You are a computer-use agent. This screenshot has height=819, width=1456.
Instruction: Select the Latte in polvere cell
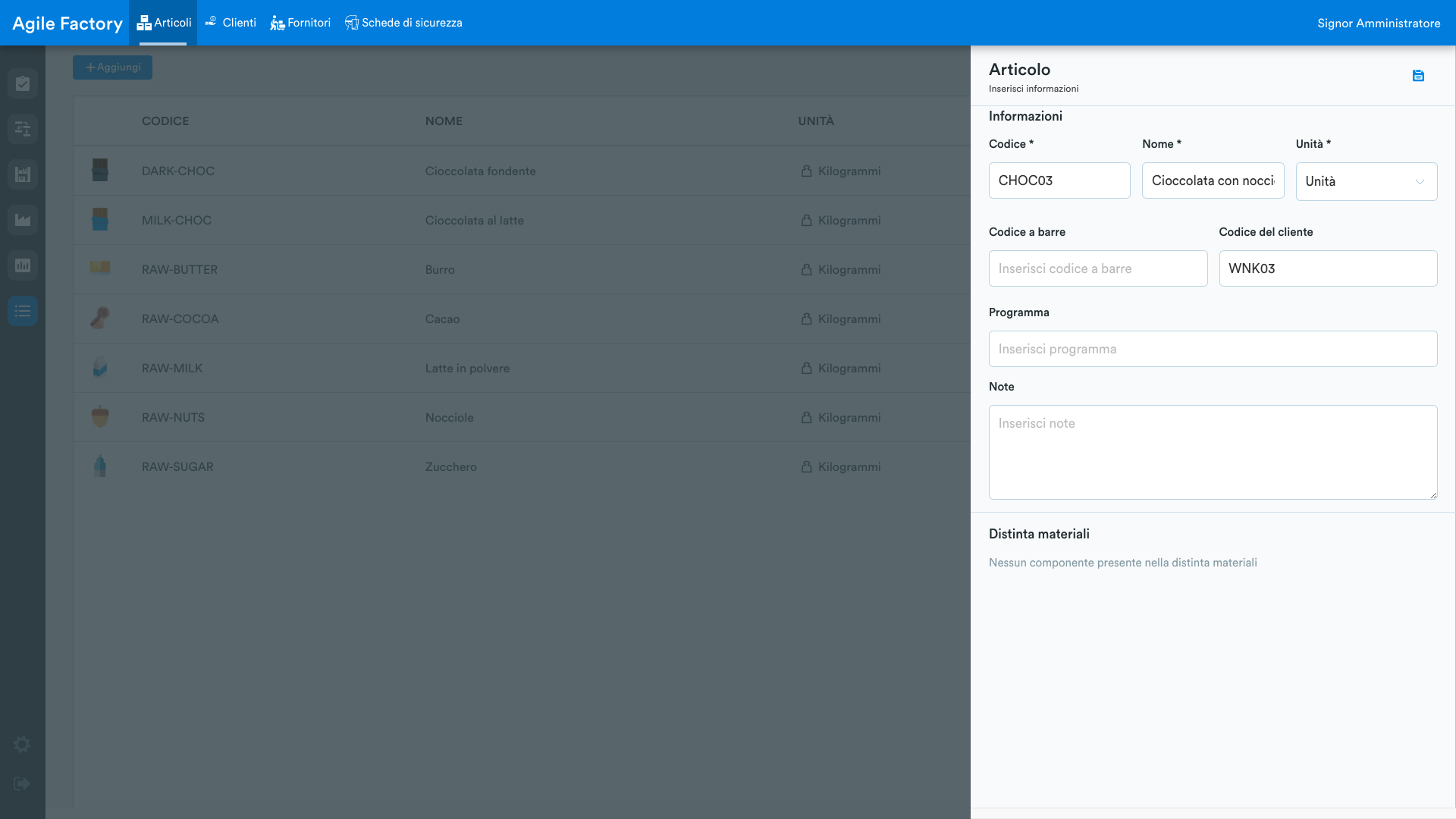467,368
